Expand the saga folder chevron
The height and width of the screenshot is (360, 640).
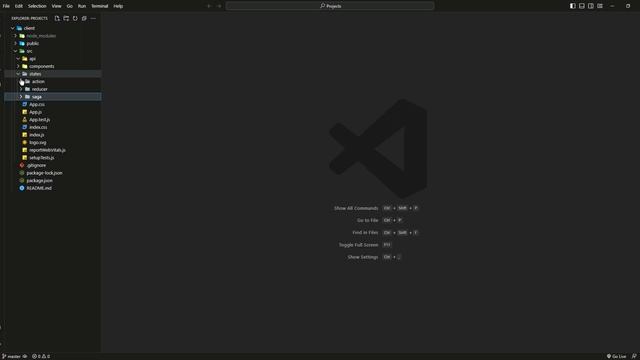click(x=21, y=97)
